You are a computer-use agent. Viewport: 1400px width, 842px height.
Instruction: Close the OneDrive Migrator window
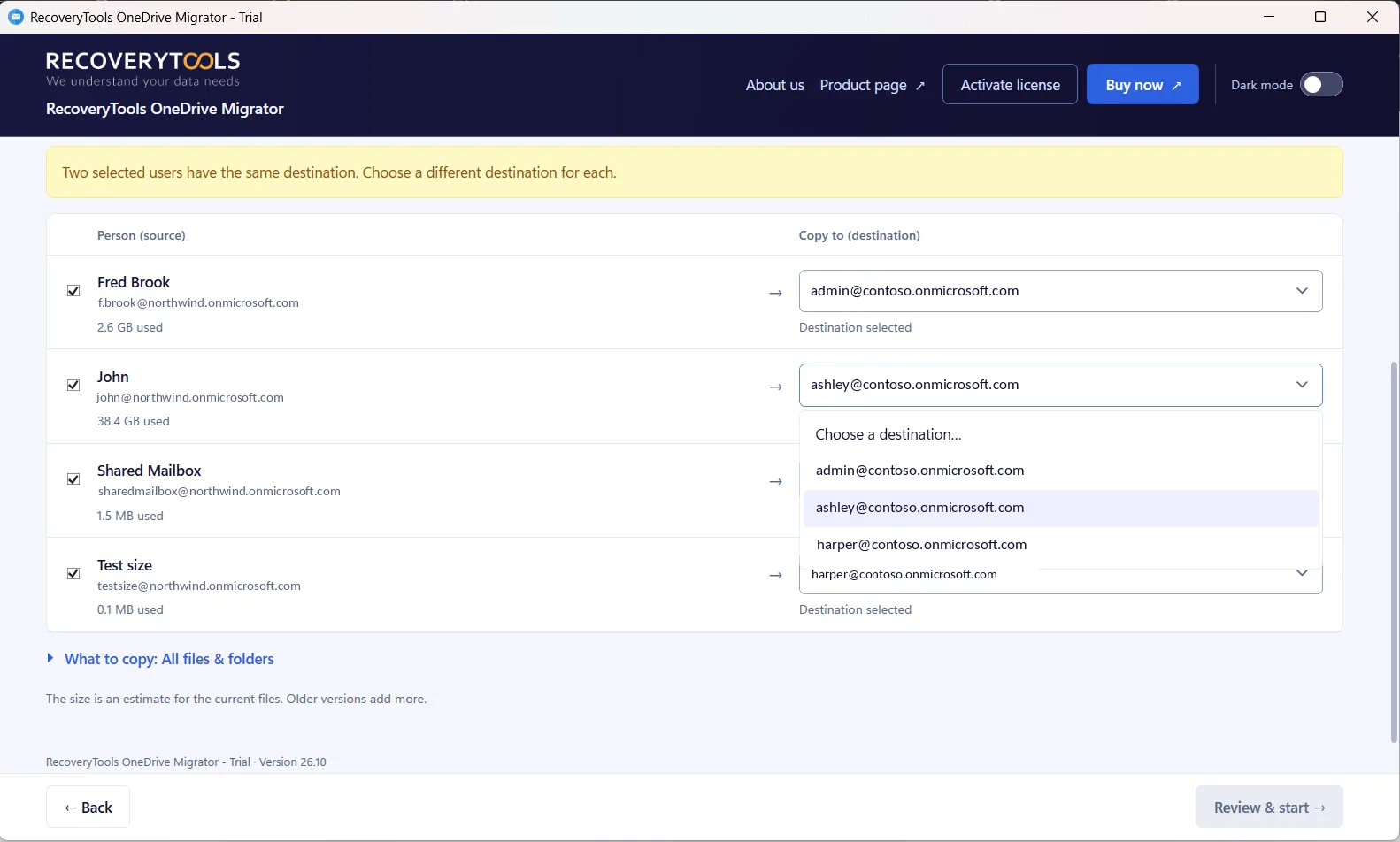[1373, 17]
